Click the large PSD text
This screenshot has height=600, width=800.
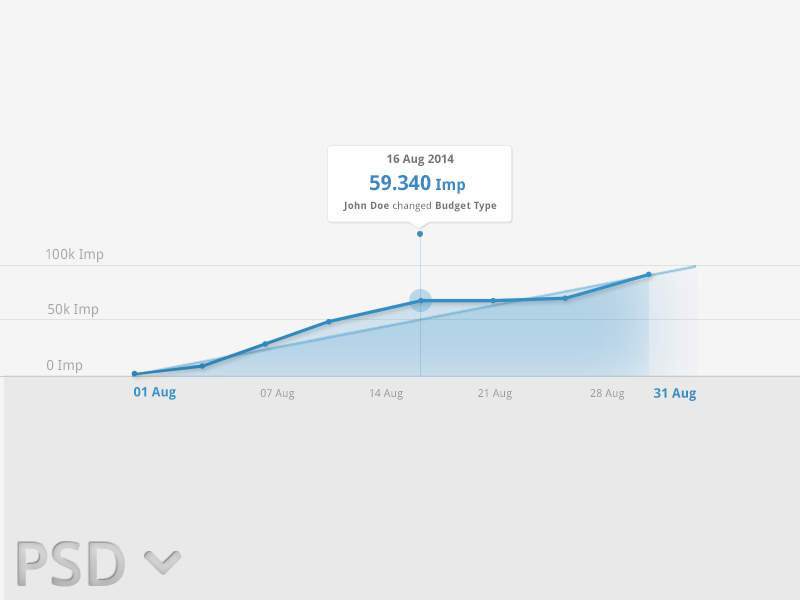click(x=70, y=563)
